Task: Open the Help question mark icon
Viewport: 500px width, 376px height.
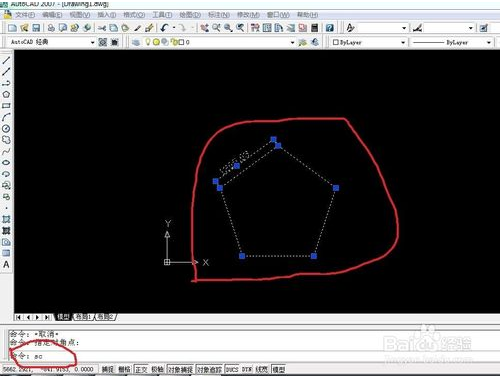Action: (x=330, y=28)
